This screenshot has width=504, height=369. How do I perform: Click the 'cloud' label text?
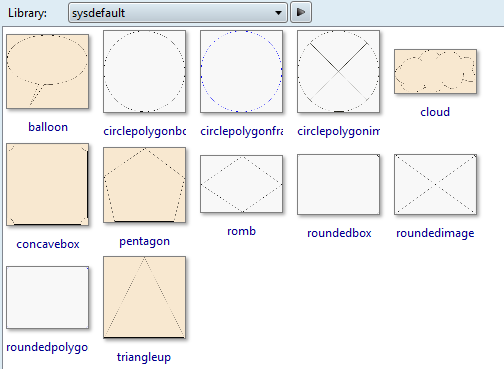click(x=435, y=112)
